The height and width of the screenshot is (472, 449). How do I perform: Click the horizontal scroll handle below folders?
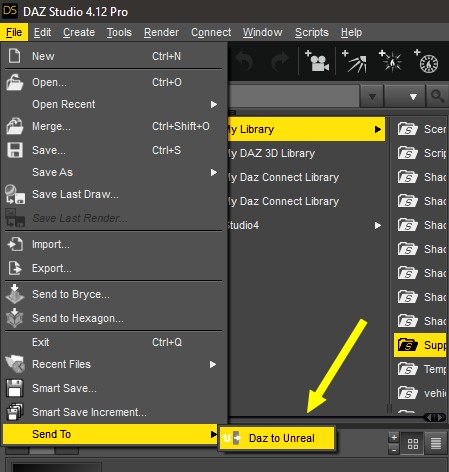[434, 417]
